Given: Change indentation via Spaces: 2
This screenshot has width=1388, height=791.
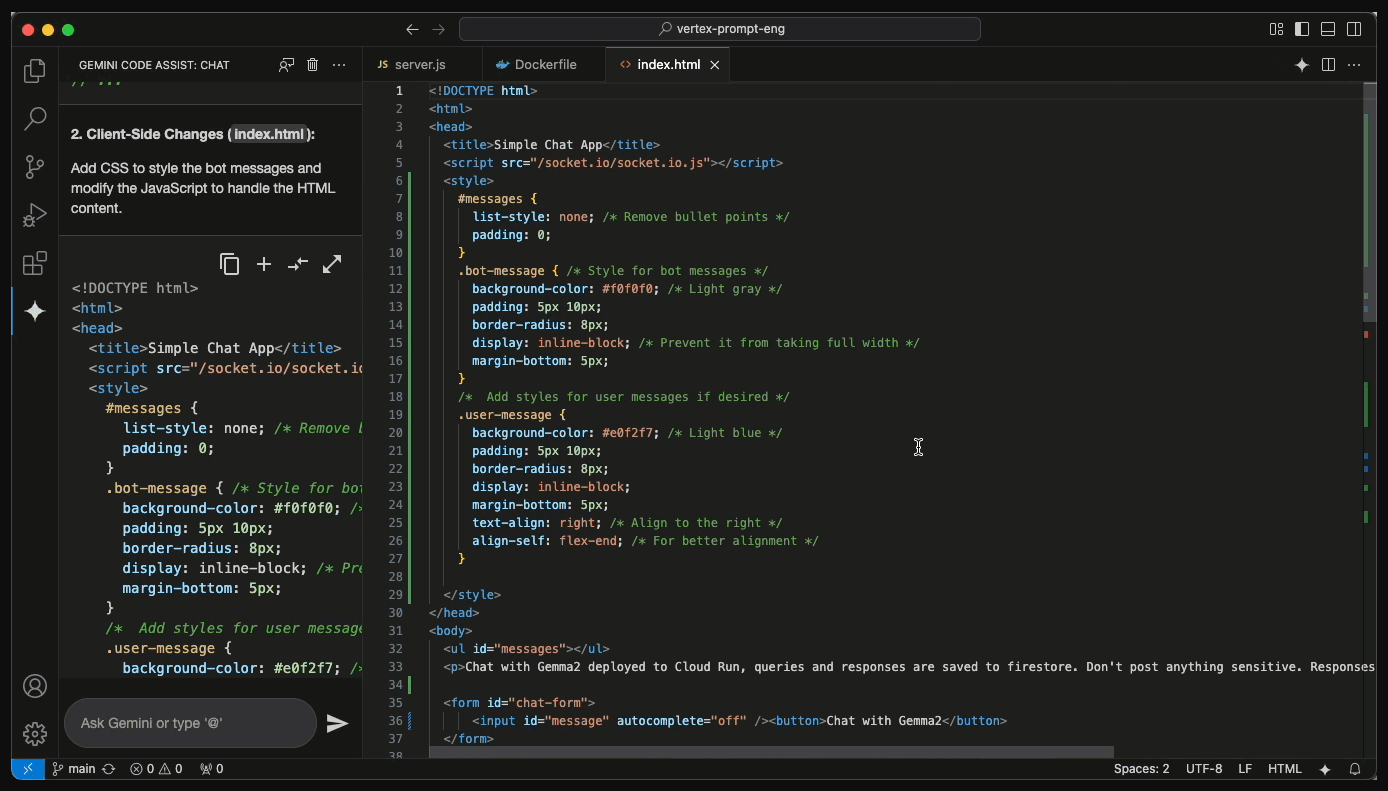Looking at the screenshot, I should click(1141, 769).
